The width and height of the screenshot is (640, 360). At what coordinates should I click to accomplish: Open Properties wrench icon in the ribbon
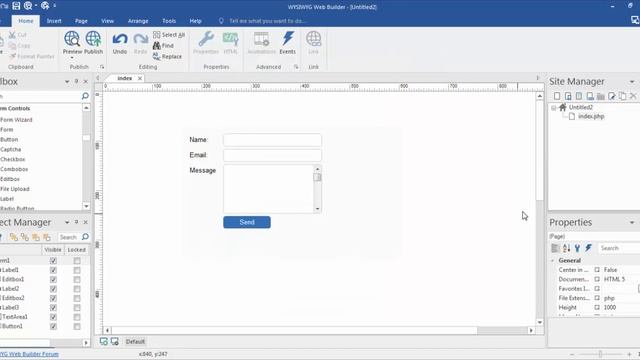tap(206, 39)
